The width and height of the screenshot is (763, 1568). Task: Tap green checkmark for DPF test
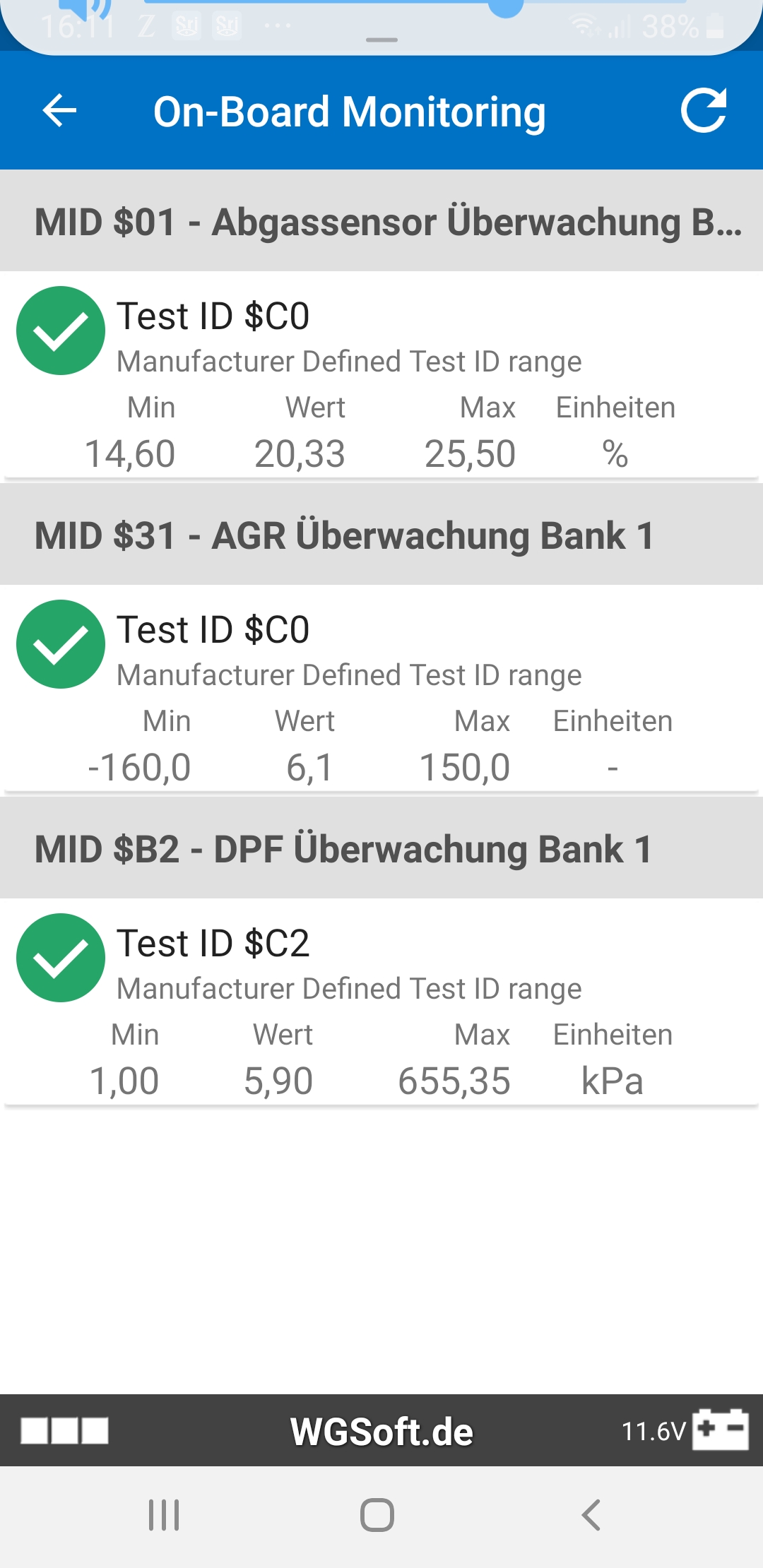click(61, 958)
